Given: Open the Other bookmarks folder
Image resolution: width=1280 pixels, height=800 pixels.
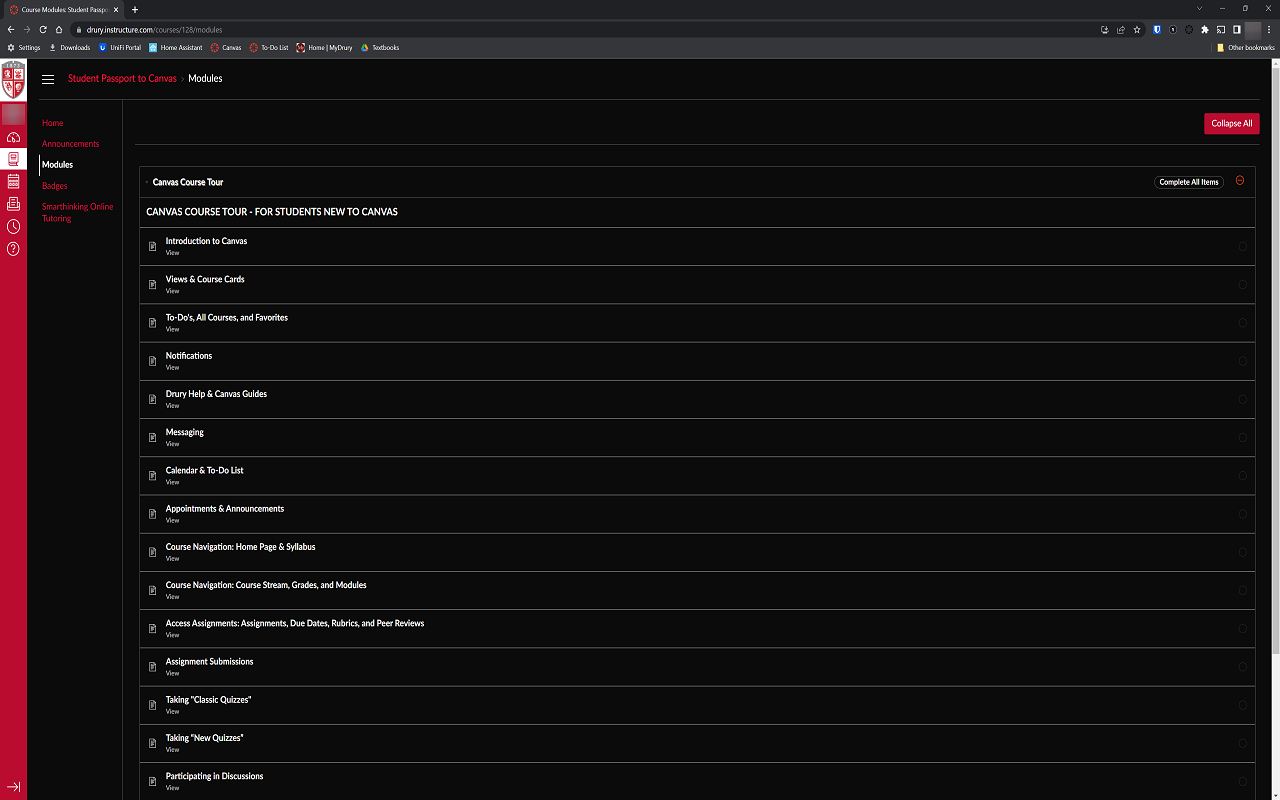Looking at the screenshot, I should (1246, 47).
